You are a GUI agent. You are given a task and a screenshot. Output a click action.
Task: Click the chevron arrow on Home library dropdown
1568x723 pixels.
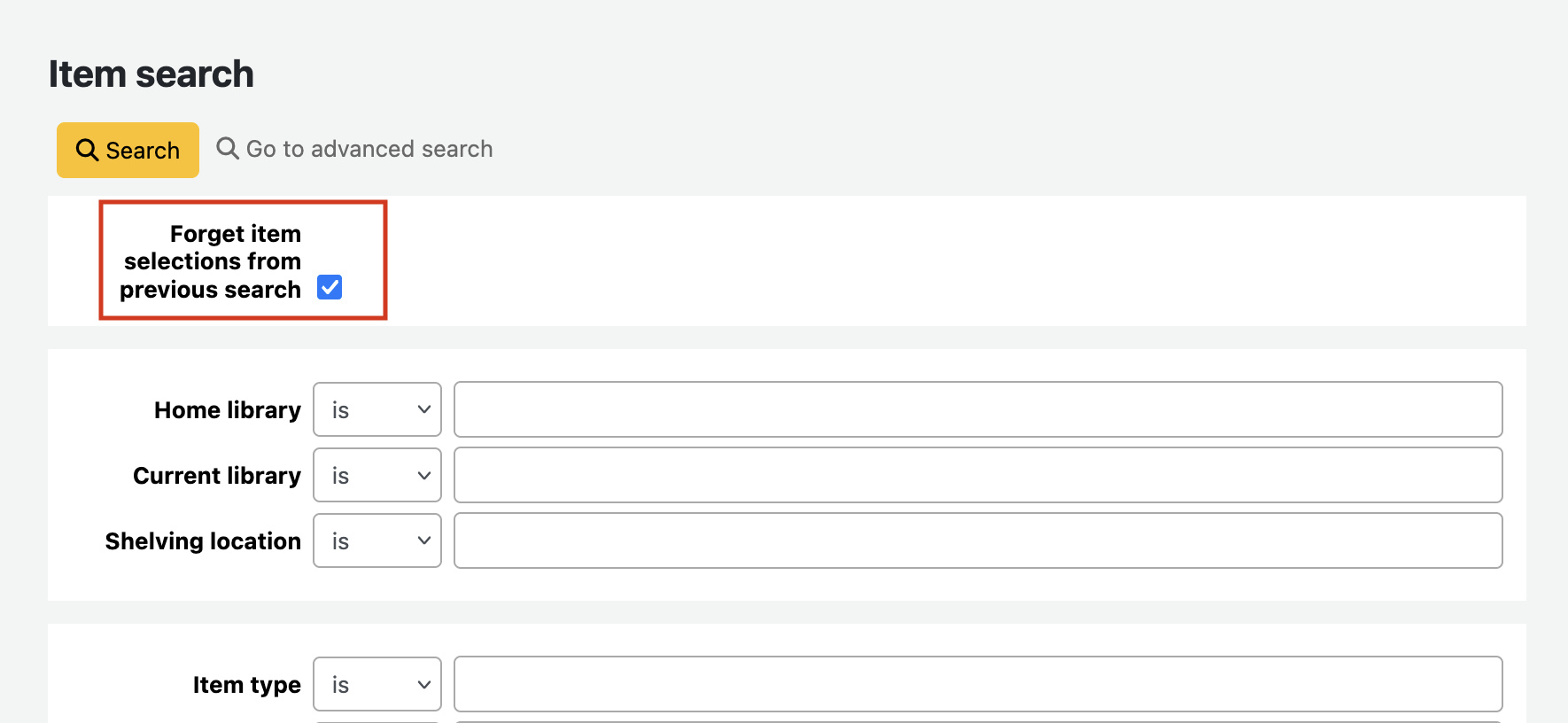424,410
